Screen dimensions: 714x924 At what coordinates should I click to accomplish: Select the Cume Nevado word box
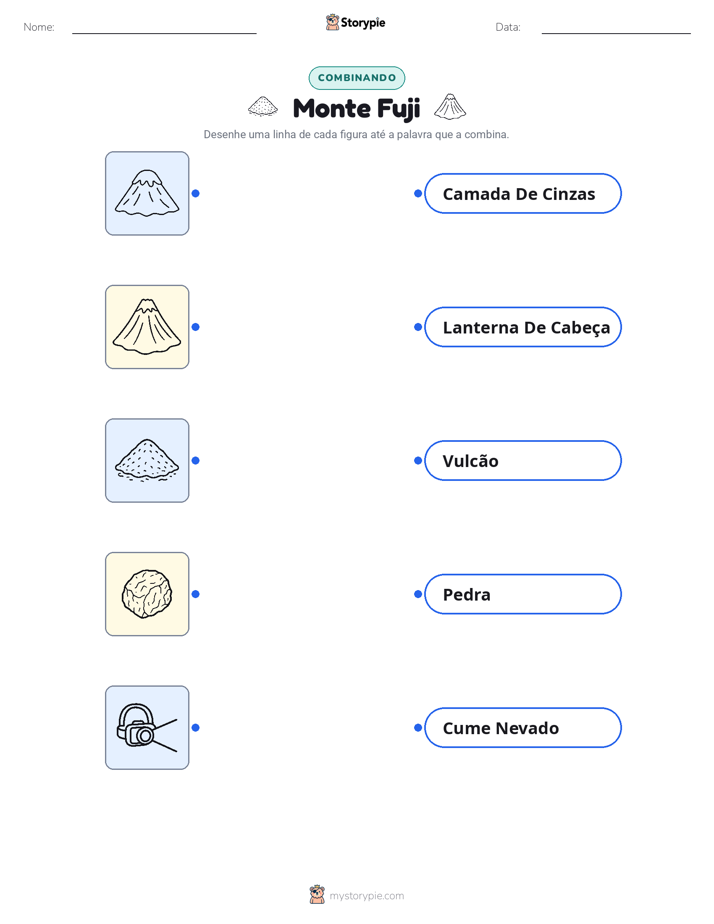tap(523, 728)
